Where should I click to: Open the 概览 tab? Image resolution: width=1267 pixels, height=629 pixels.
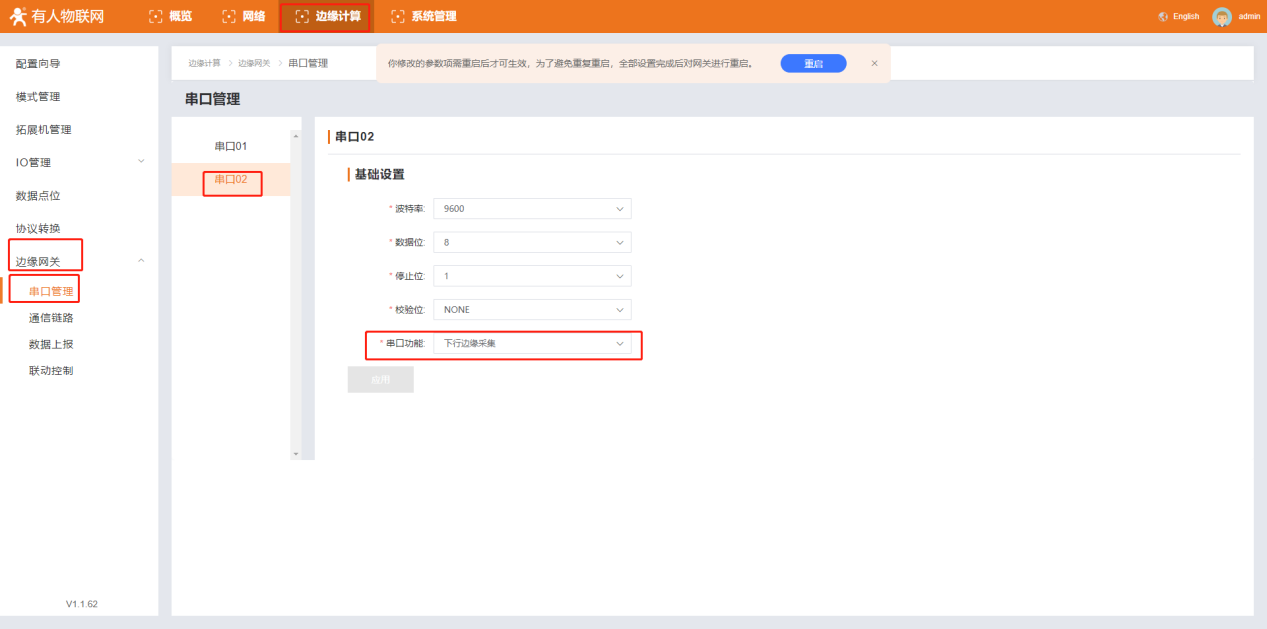coord(171,16)
